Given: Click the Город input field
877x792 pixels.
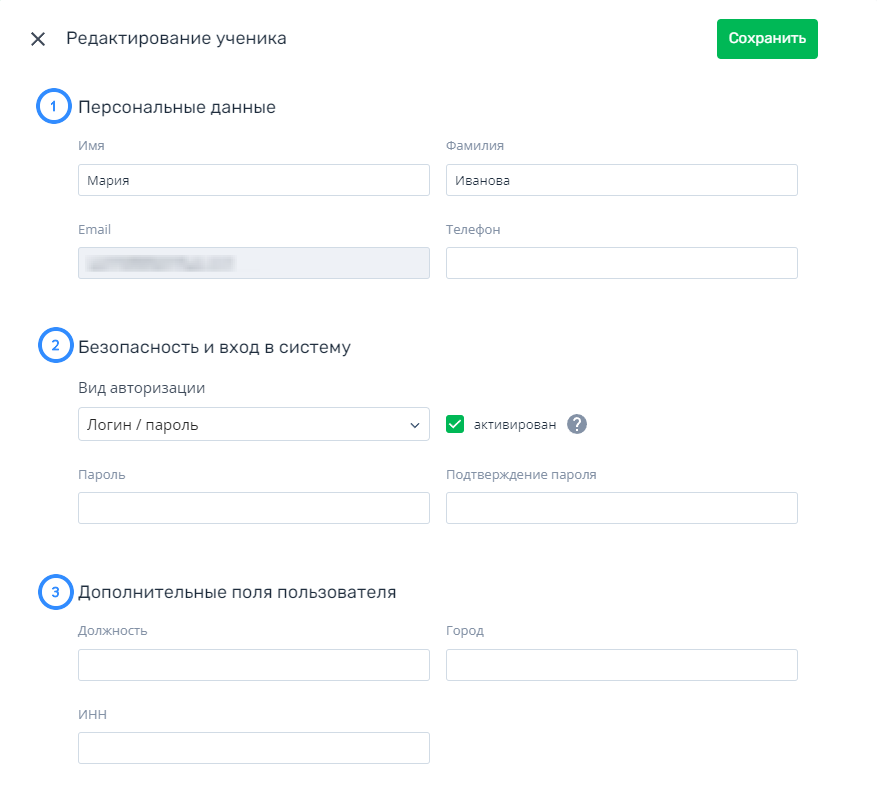Looking at the screenshot, I should click(621, 665).
